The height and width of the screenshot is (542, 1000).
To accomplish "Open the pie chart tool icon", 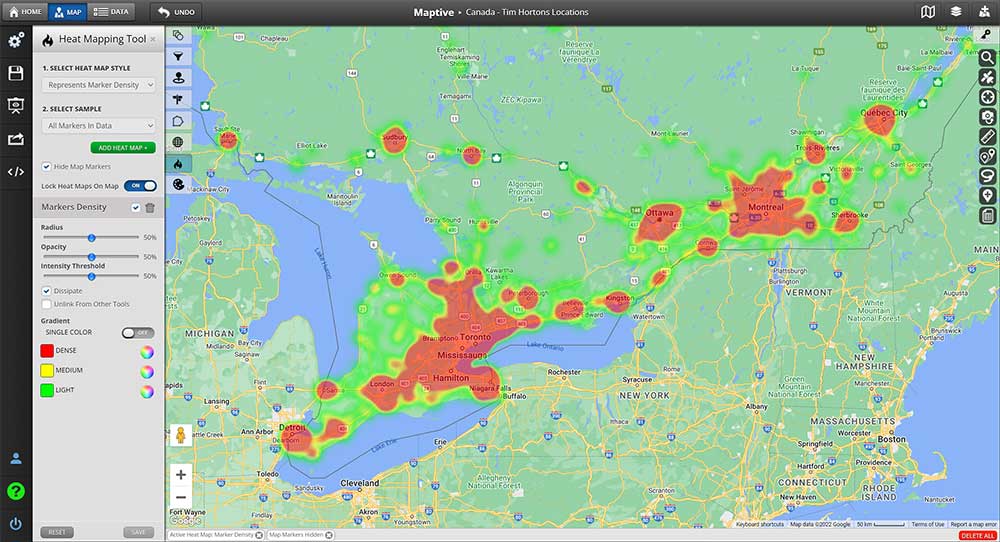I will pyautogui.click(x=179, y=185).
